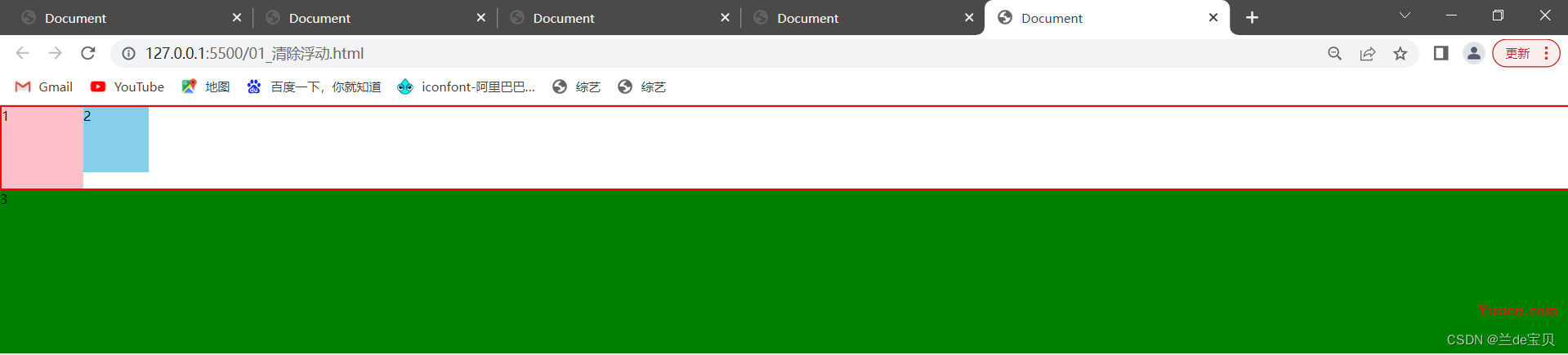Click the green area labeled 3
The height and width of the screenshot is (355, 1568).
(784, 272)
